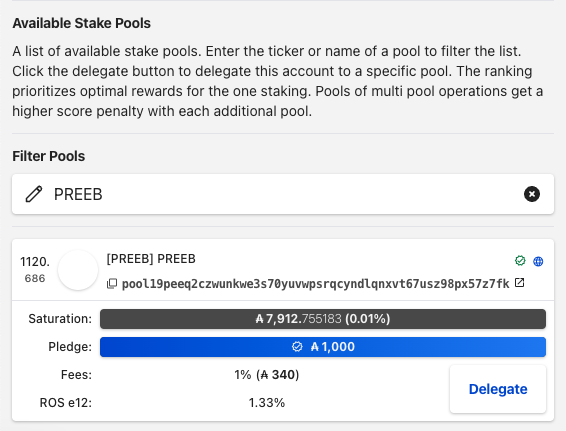
Task: Open the pool website globe icon
Action: [x=538, y=261]
